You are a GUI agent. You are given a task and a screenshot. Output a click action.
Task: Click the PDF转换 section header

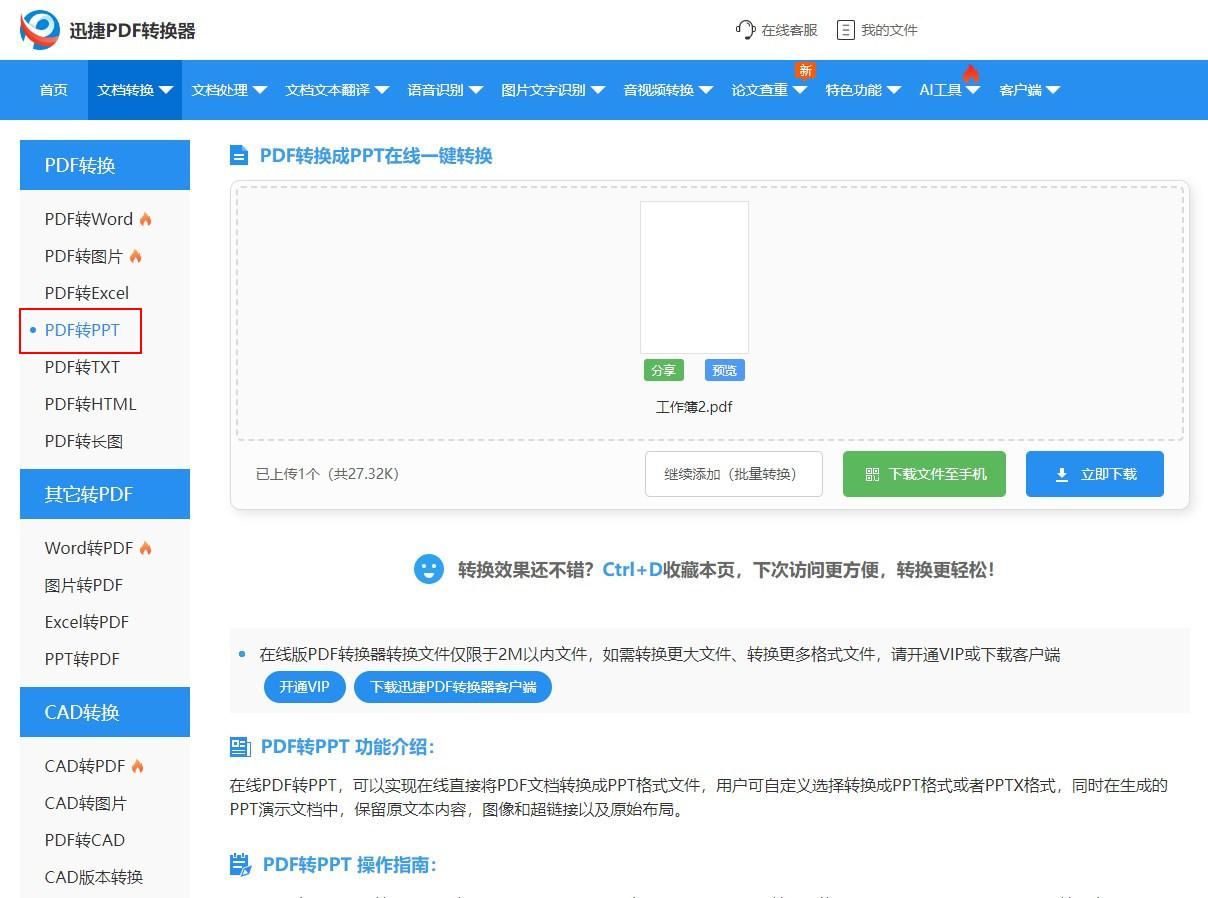(105, 165)
